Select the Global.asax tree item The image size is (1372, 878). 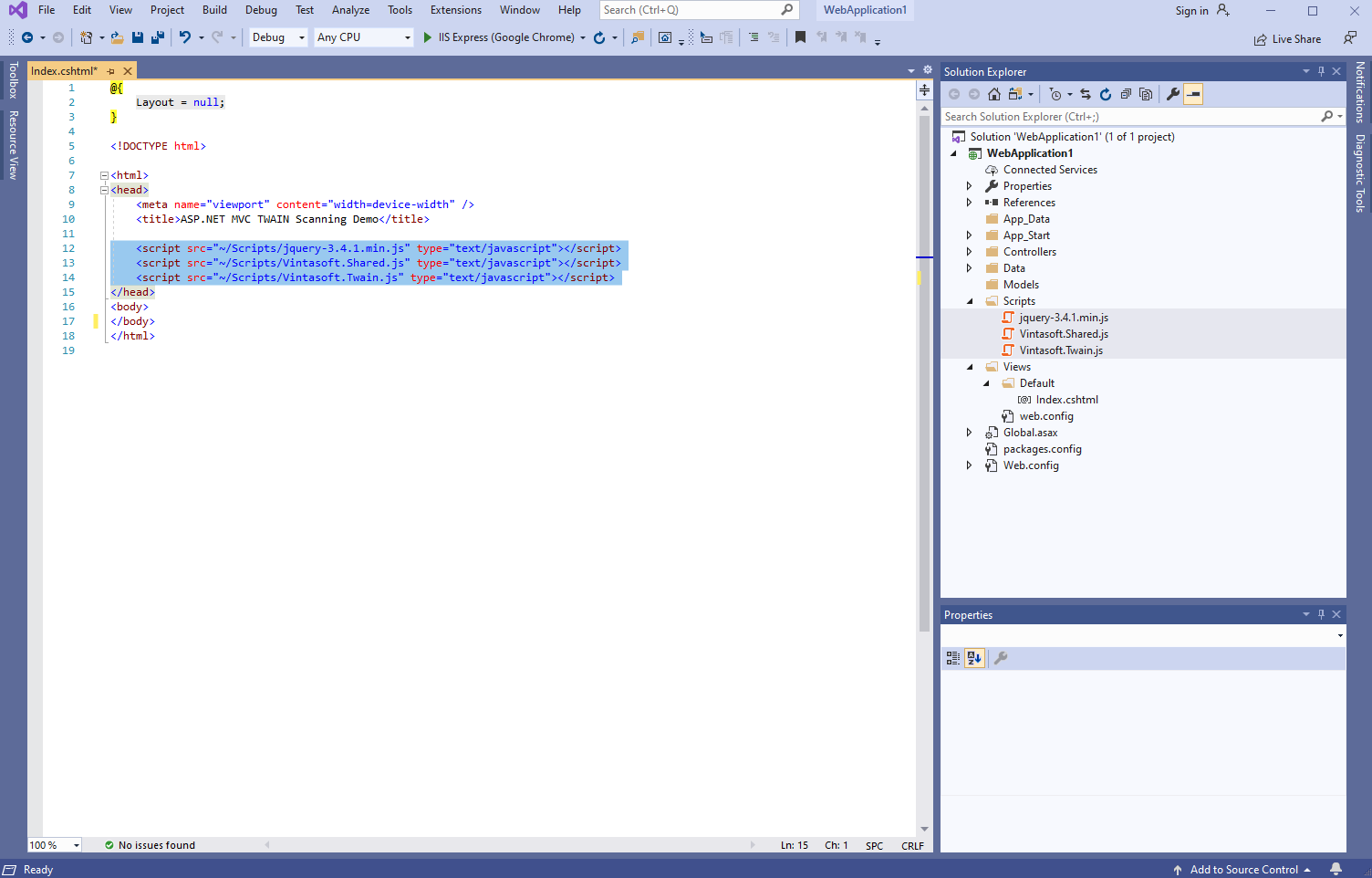(x=1031, y=433)
